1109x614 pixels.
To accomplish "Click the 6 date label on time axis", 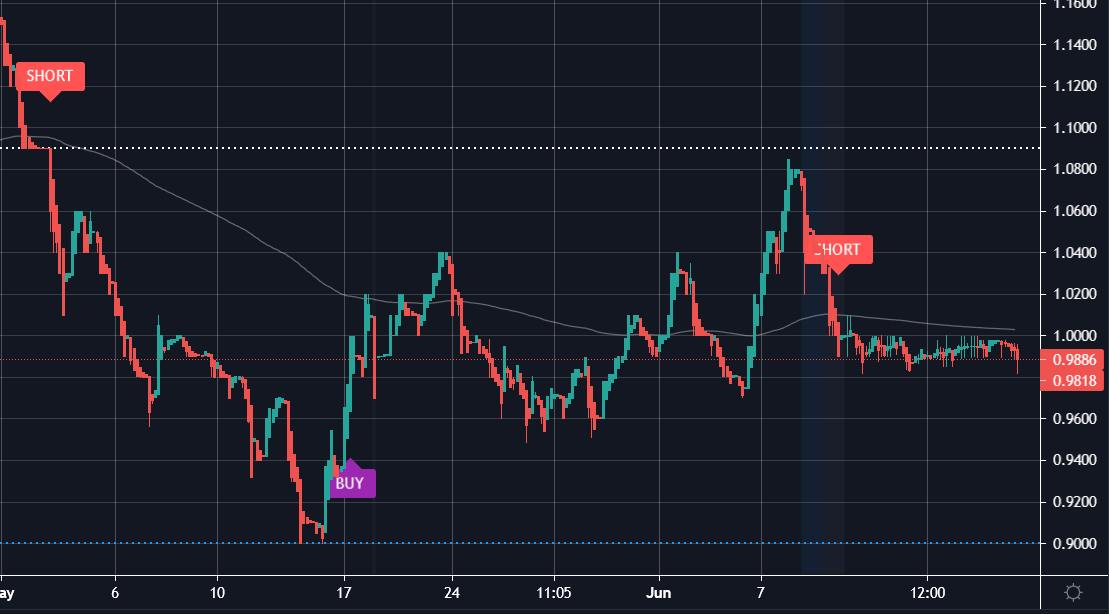I will pos(115,591).
